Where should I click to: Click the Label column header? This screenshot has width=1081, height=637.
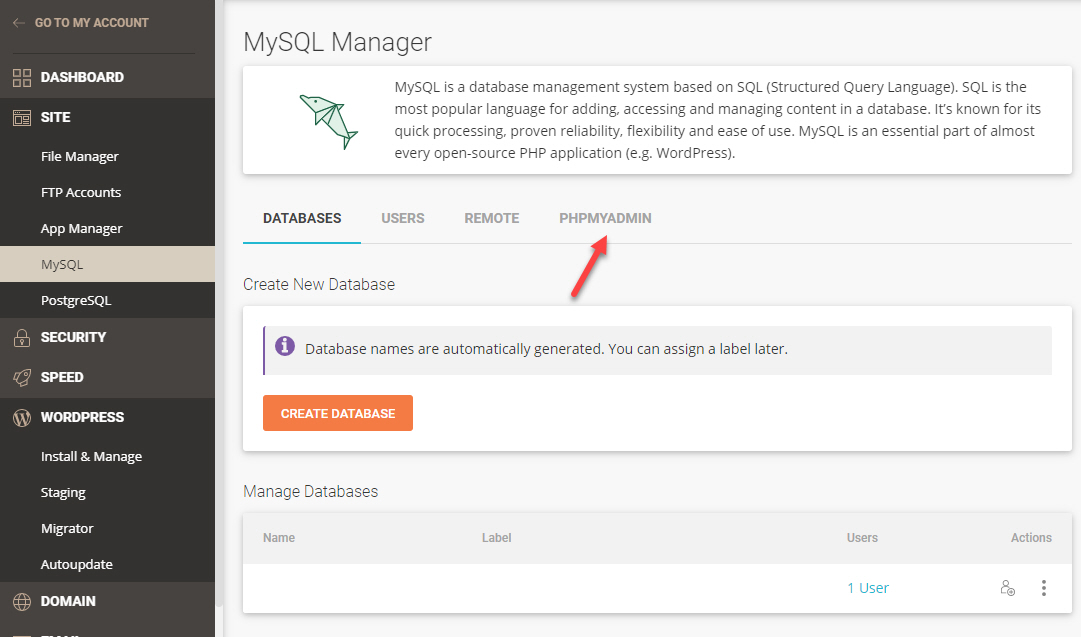[496, 538]
